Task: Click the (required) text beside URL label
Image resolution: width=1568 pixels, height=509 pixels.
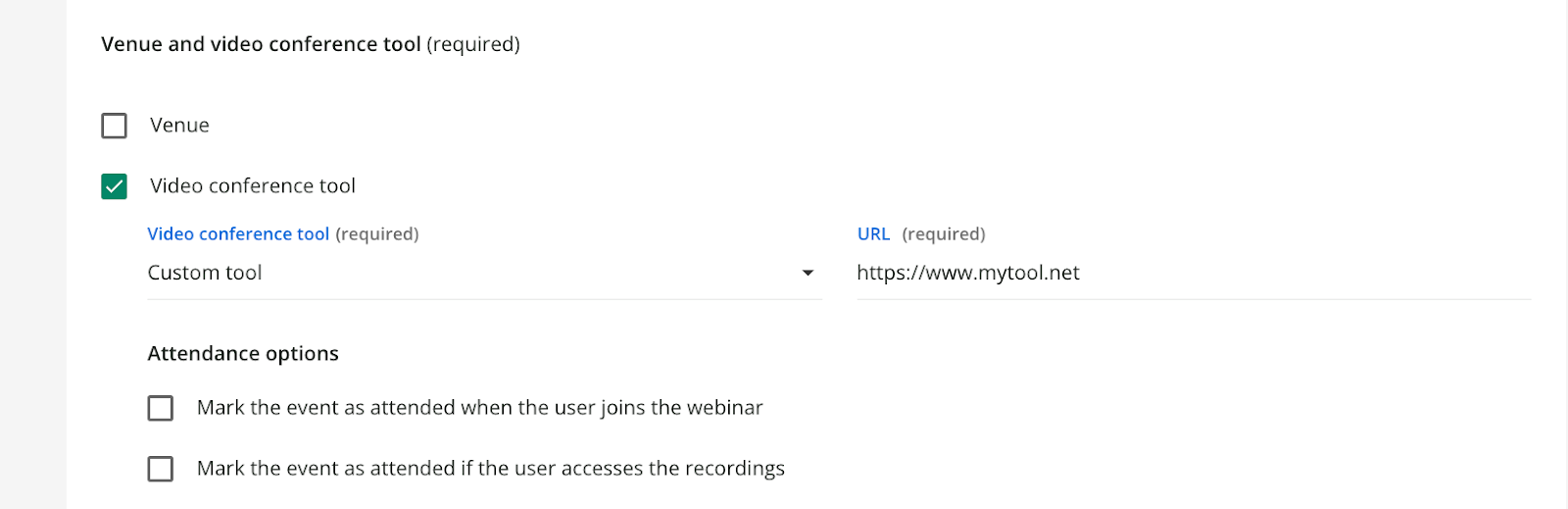Action: coord(944,234)
